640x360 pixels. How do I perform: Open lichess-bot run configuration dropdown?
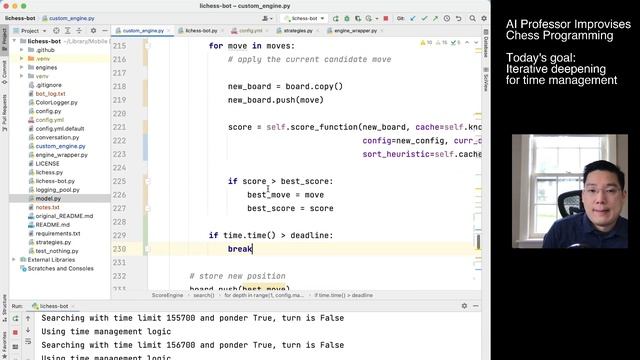(304, 18)
